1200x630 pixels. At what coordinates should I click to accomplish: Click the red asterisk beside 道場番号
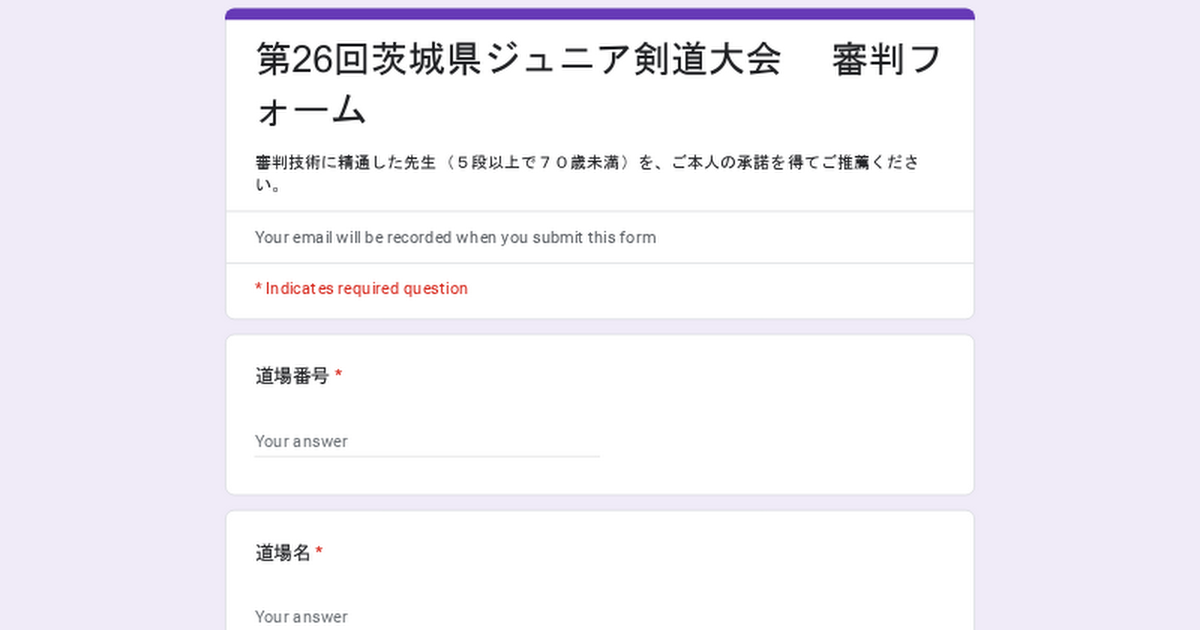338,375
